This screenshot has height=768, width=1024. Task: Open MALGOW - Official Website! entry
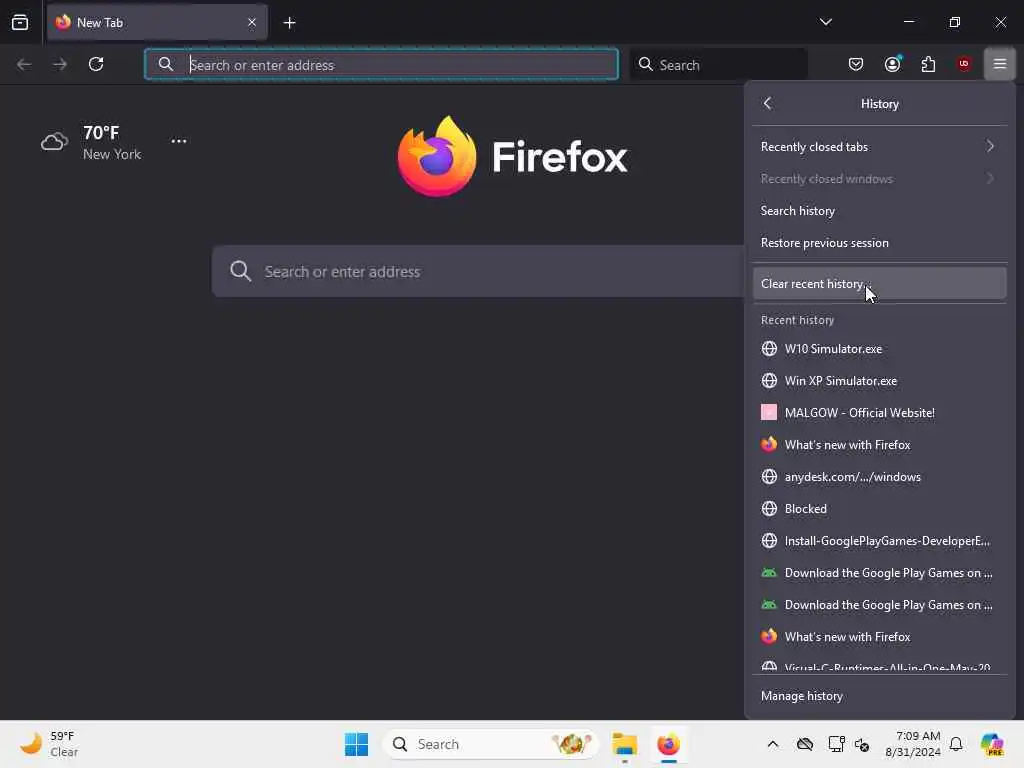[879, 413]
